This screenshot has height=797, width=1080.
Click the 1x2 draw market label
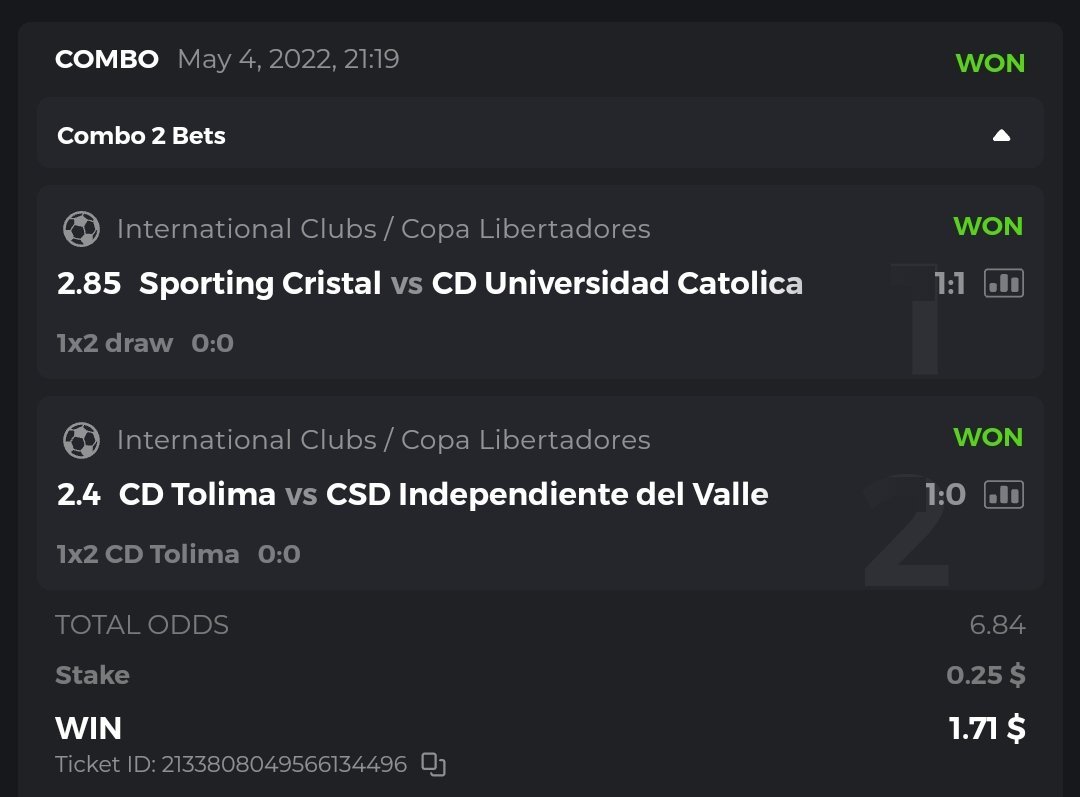coord(114,344)
